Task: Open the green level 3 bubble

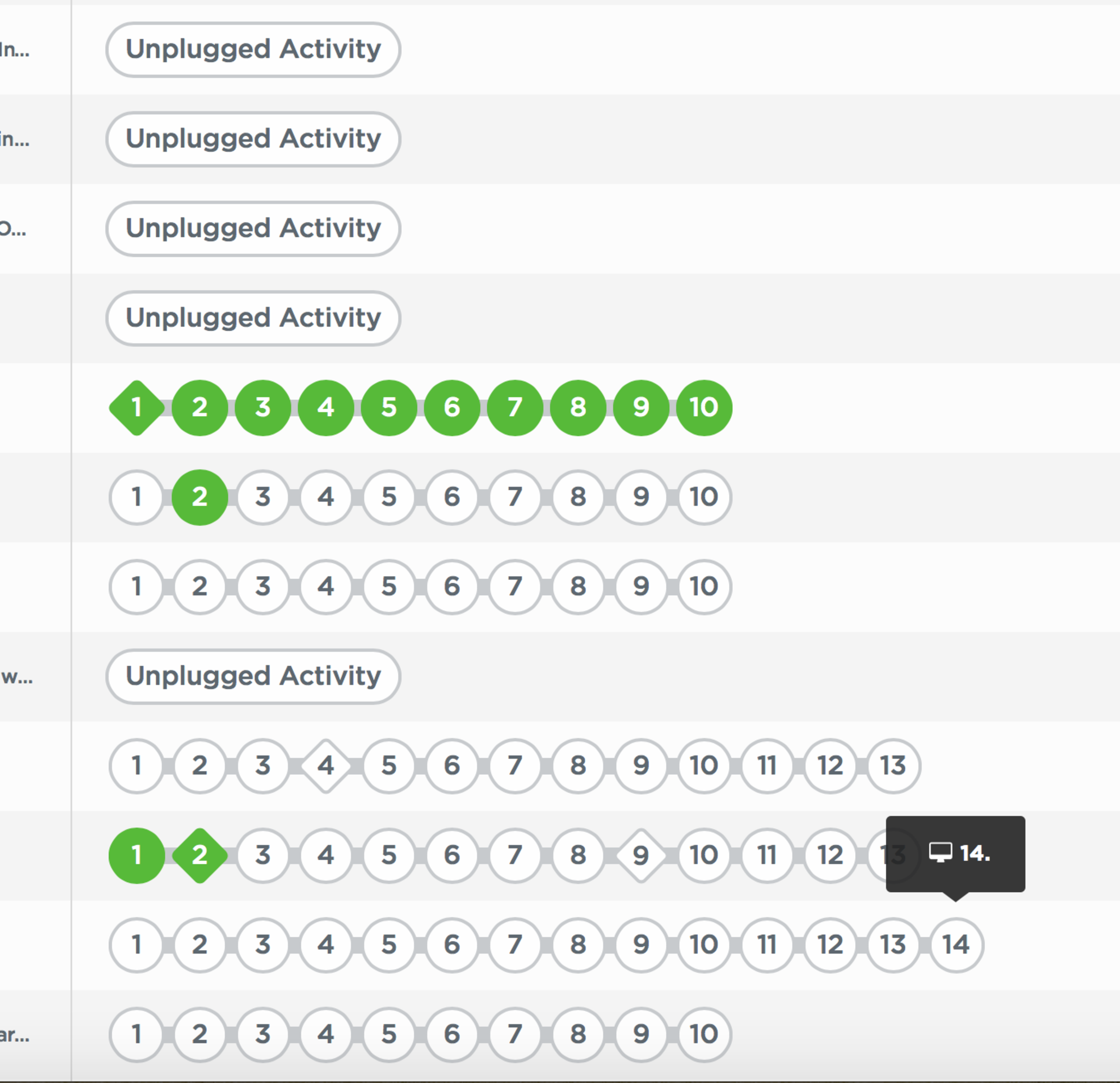Action: tap(263, 408)
